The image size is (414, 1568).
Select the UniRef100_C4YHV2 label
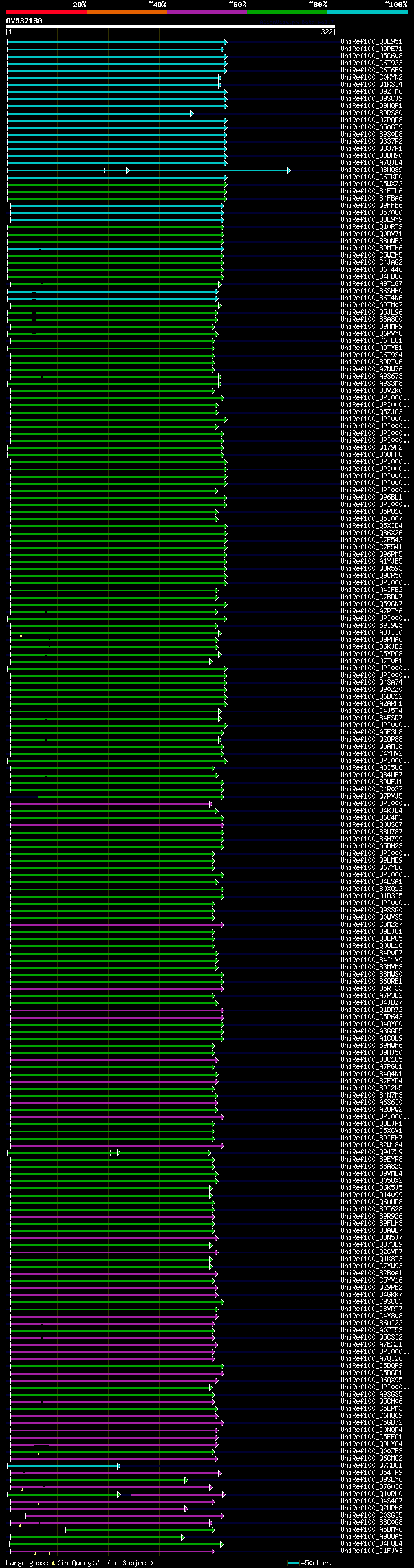click(x=371, y=754)
